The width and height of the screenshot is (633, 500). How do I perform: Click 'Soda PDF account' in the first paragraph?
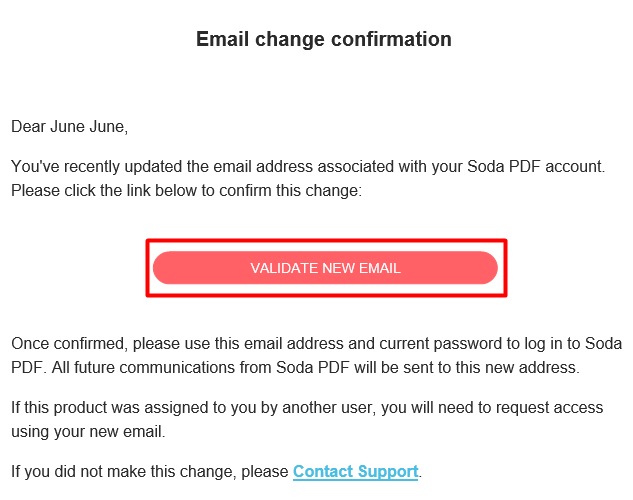coord(535,167)
